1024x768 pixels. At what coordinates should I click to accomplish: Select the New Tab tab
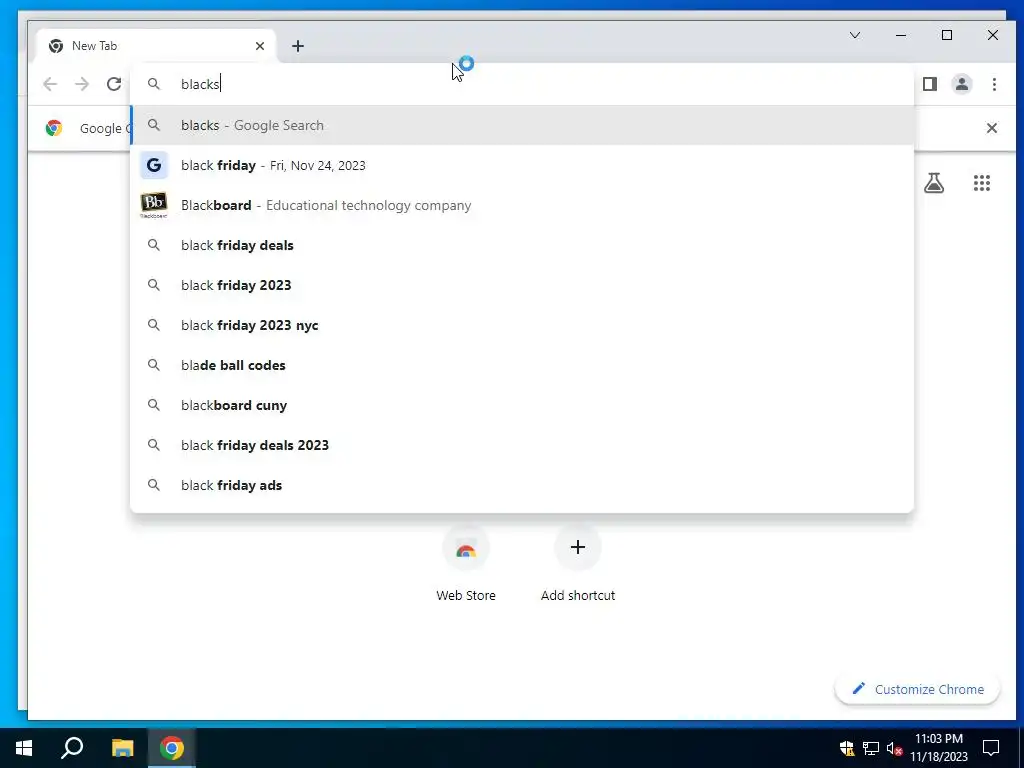[157, 46]
